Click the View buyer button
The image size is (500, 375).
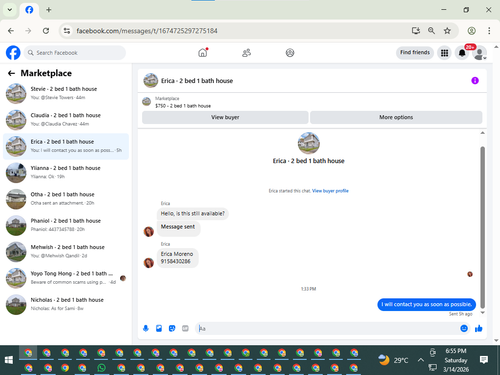(x=225, y=117)
